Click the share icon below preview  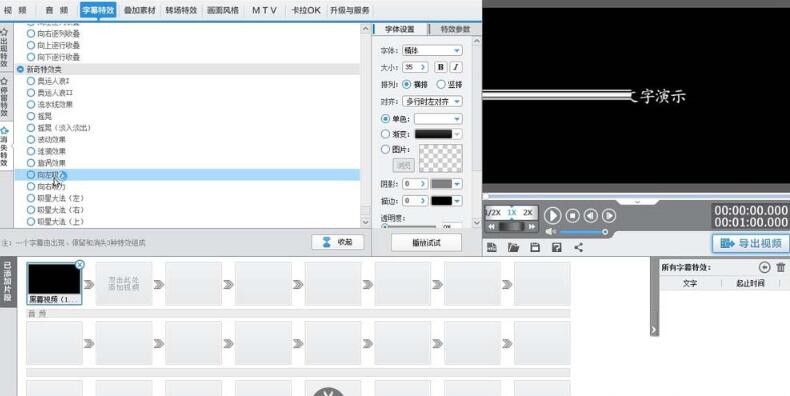coord(578,247)
